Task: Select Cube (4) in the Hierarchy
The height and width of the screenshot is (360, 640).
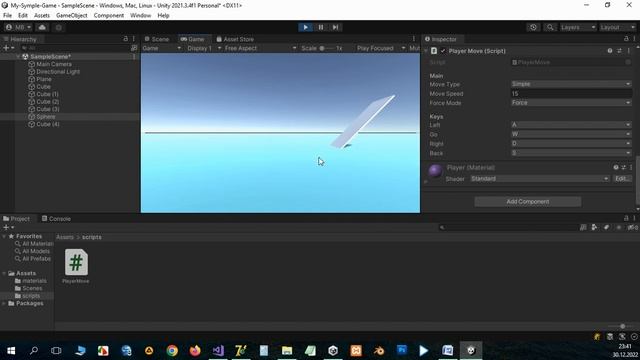Action: 47,124
